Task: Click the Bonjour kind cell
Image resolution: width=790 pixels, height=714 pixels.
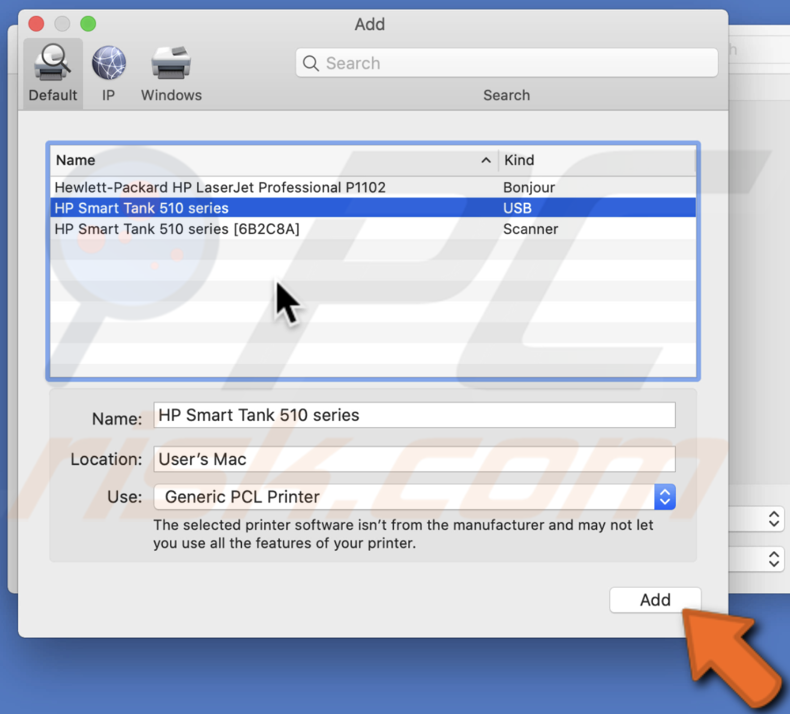Action: point(529,187)
